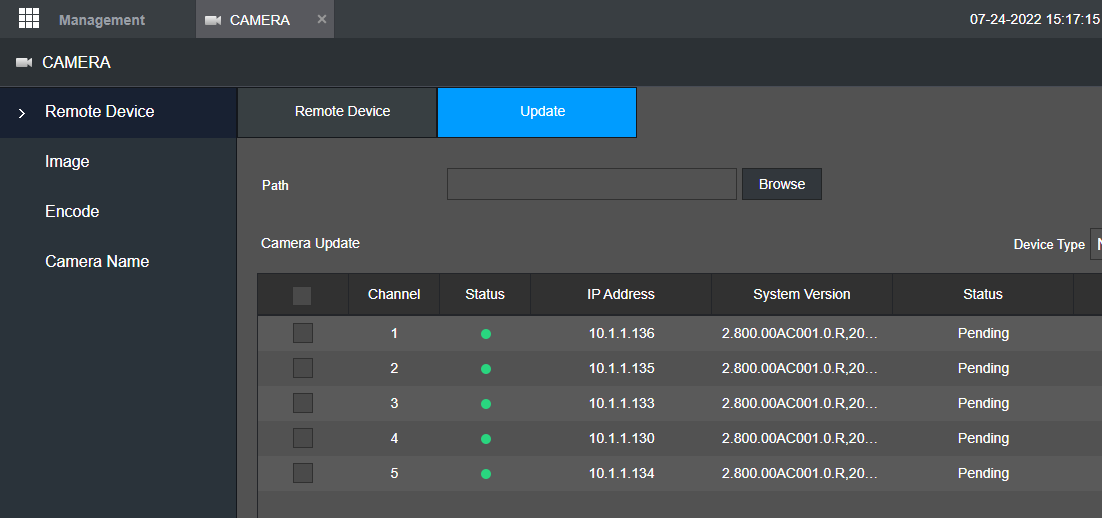Open Image settings in sidebar

click(67, 162)
